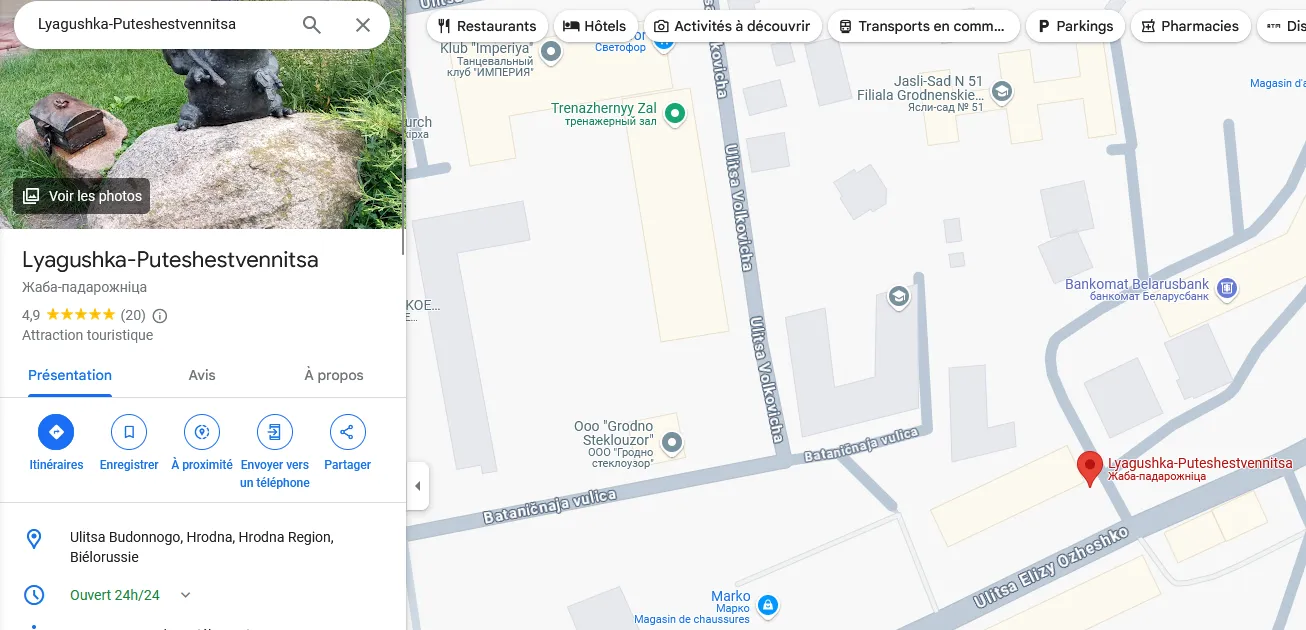1306x630 pixels.
Task: Save place with Enregistrer icon
Action: pos(129,432)
